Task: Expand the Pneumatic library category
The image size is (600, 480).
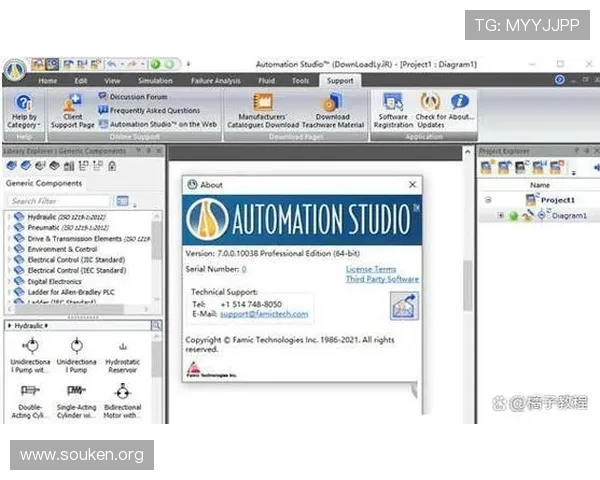Action: (8, 228)
